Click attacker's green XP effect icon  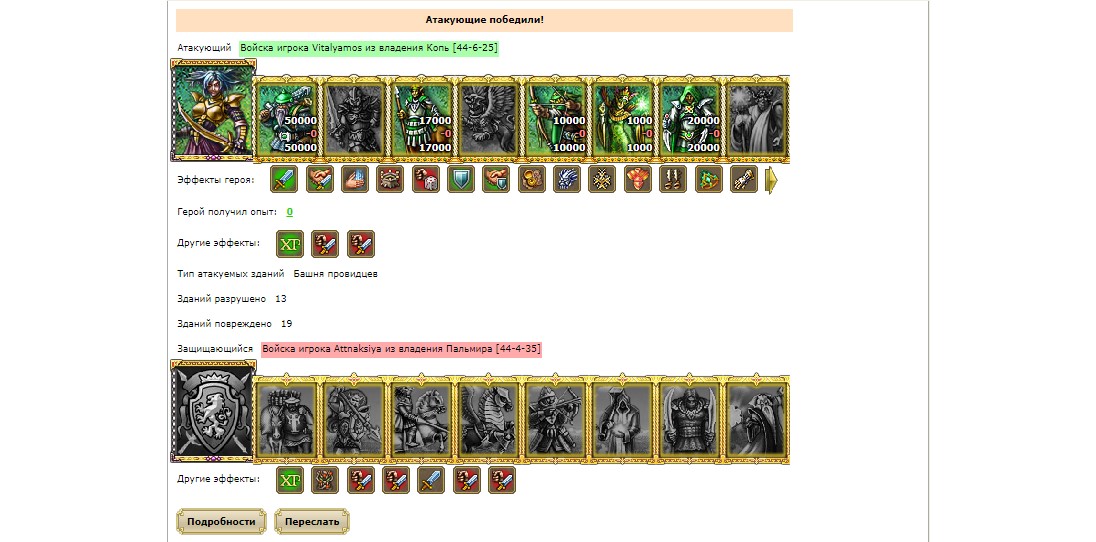[290, 244]
